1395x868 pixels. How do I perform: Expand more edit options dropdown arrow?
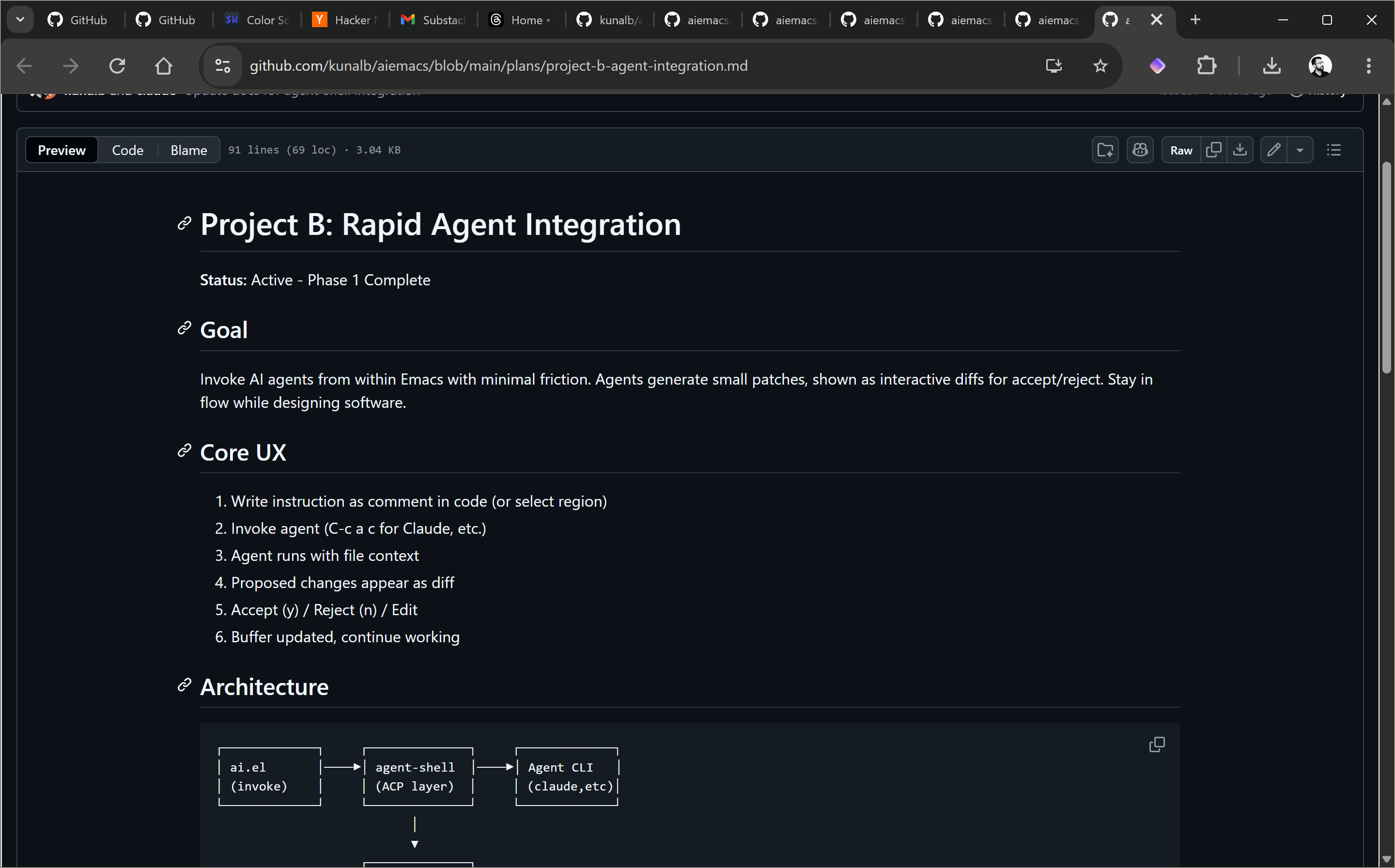coord(1300,151)
